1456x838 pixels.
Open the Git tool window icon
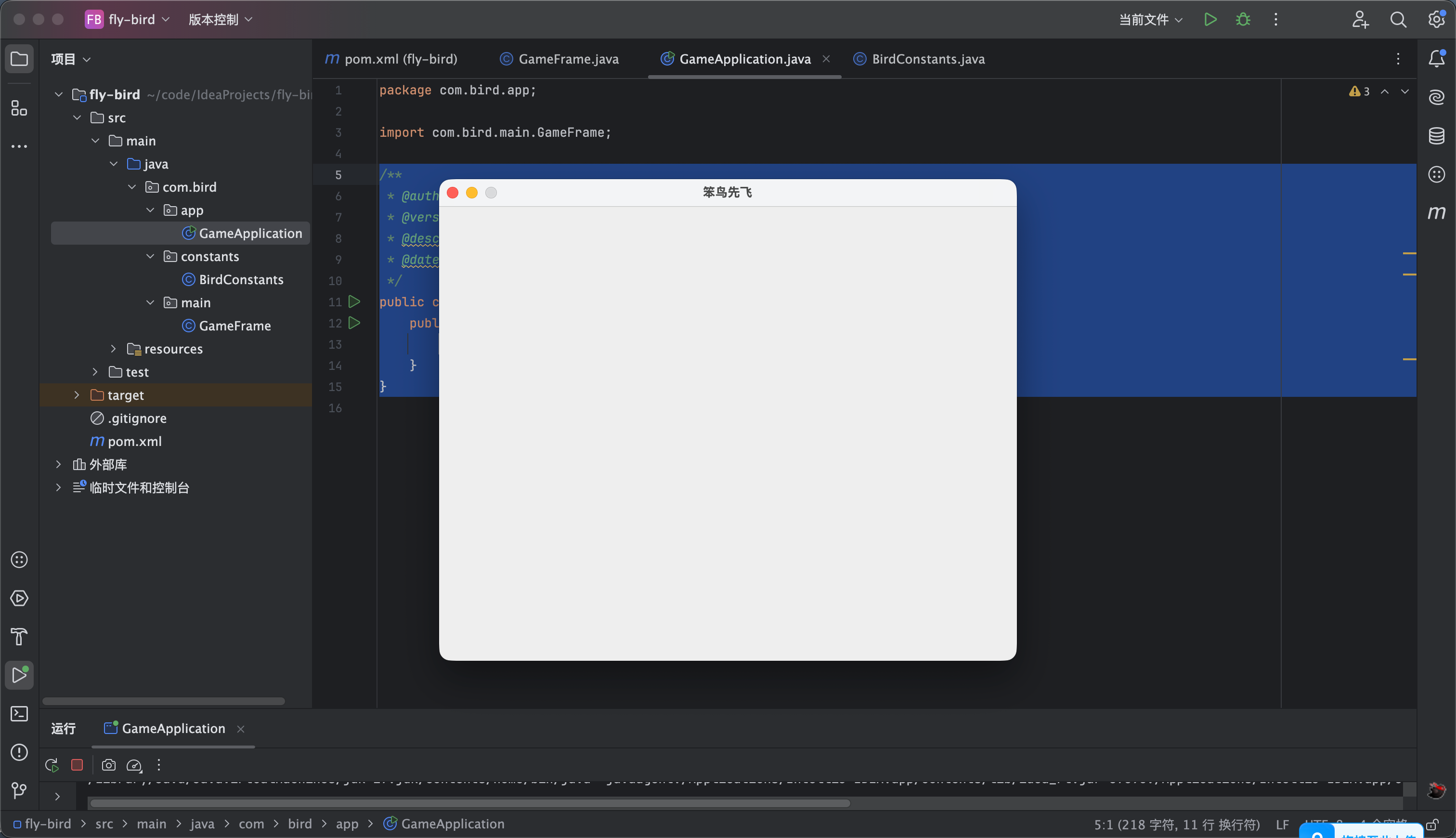(19, 791)
